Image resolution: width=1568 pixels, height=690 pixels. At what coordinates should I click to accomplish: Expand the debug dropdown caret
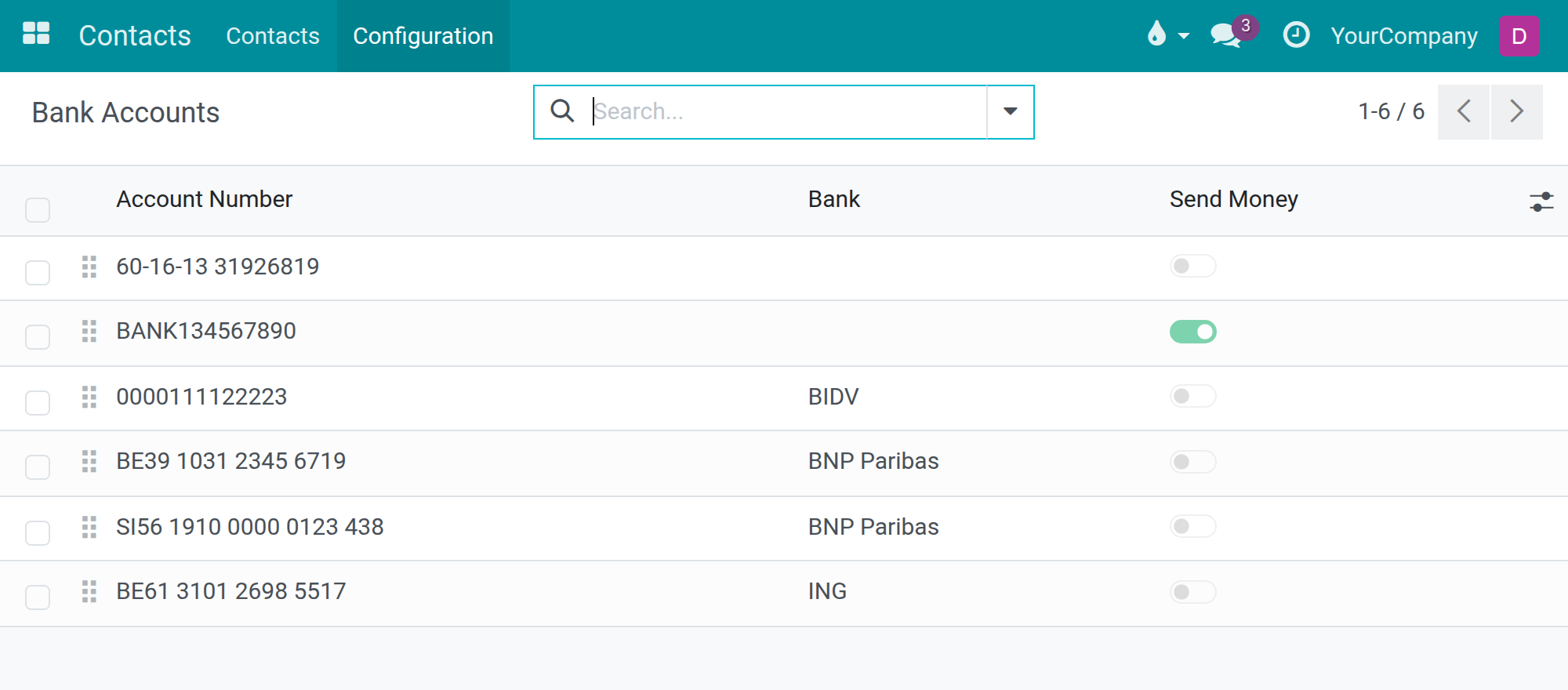[x=1184, y=36]
